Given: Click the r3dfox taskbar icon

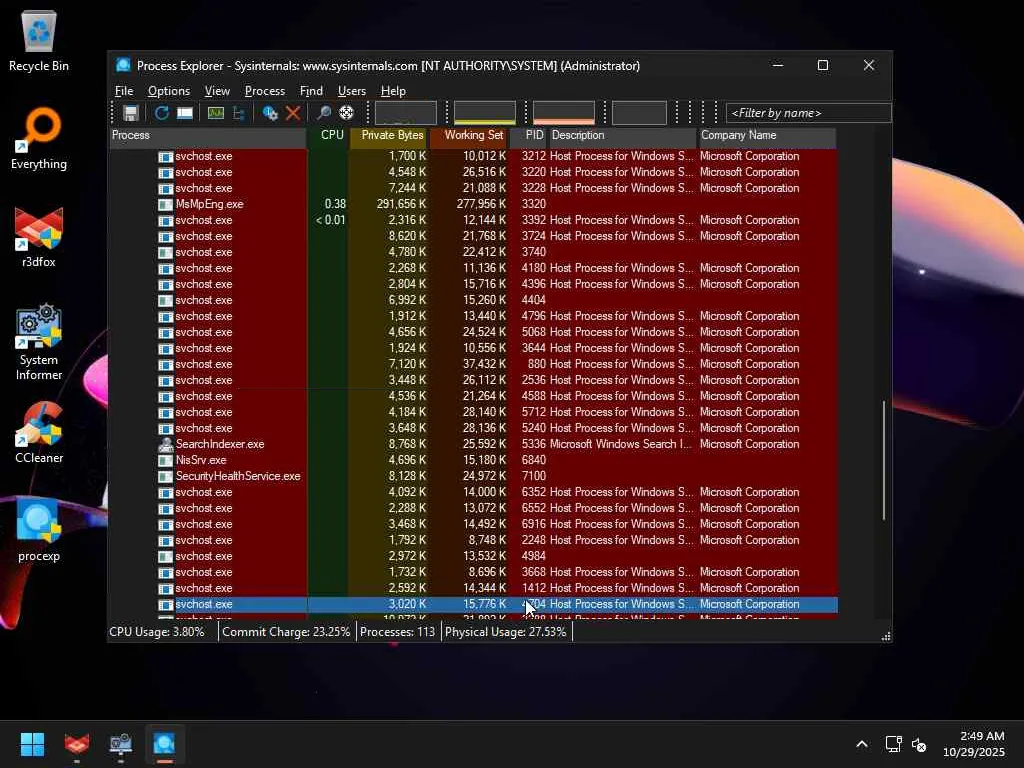Looking at the screenshot, I should click(x=77, y=744).
